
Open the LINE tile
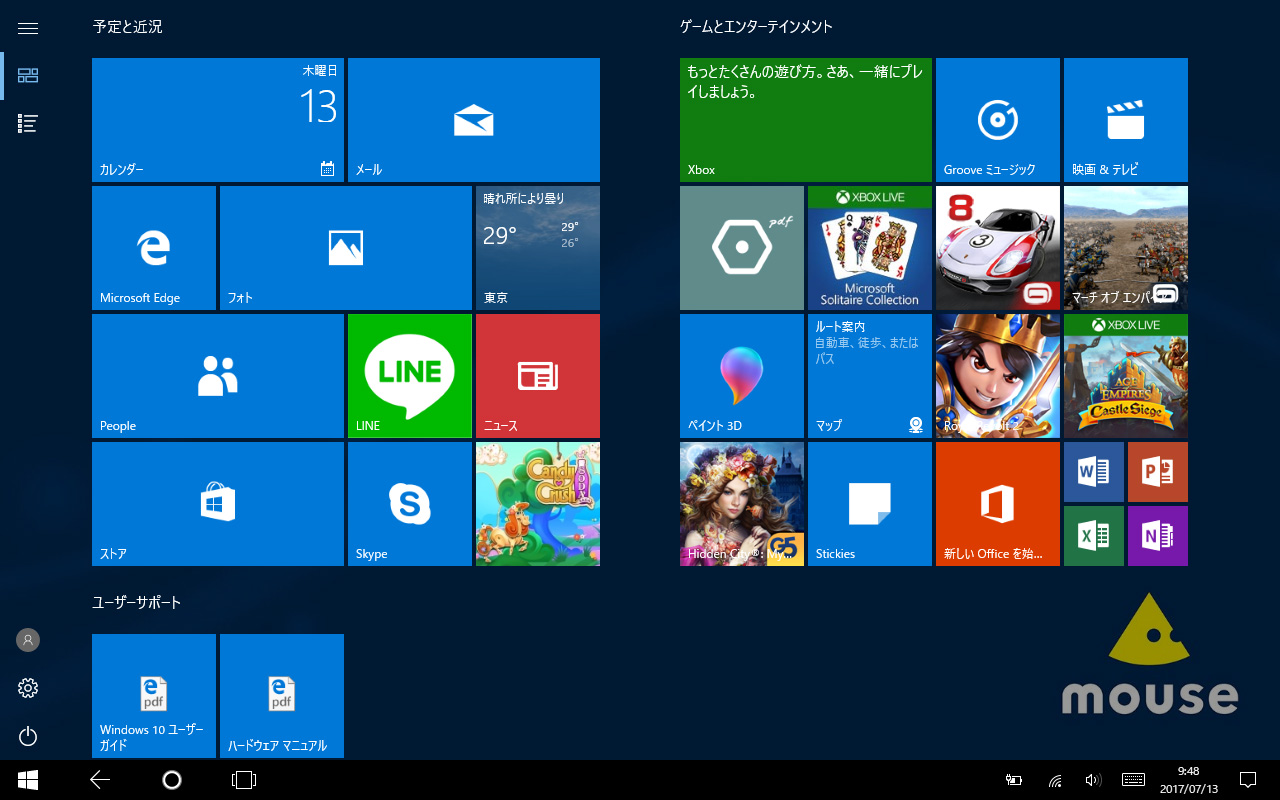click(409, 376)
